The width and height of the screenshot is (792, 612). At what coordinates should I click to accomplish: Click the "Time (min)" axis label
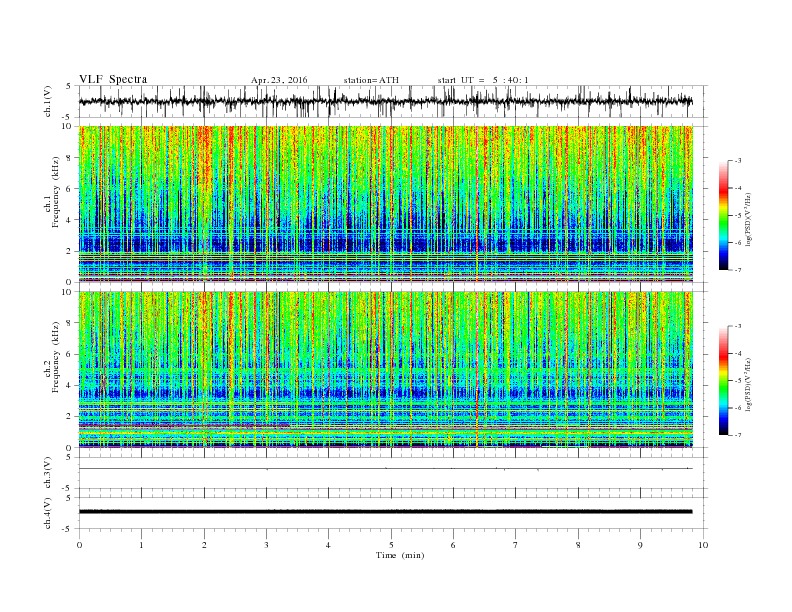point(400,555)
